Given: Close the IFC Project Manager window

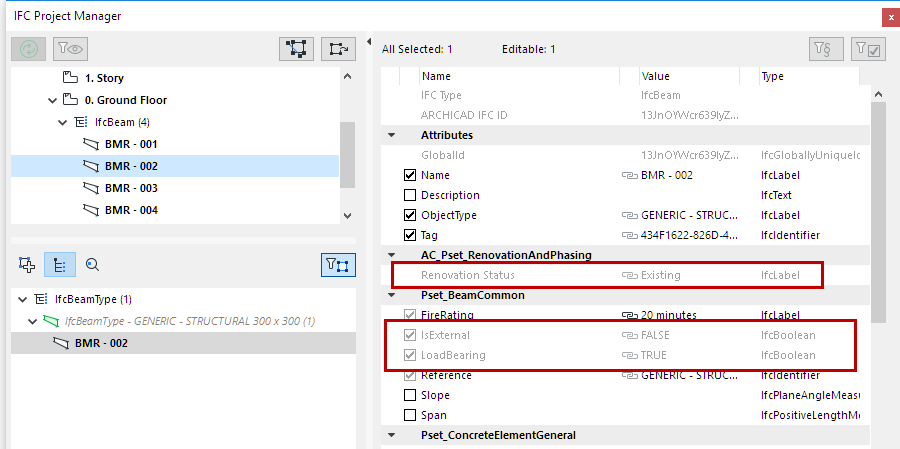Looking at the screenshot, I should (890, 17).
